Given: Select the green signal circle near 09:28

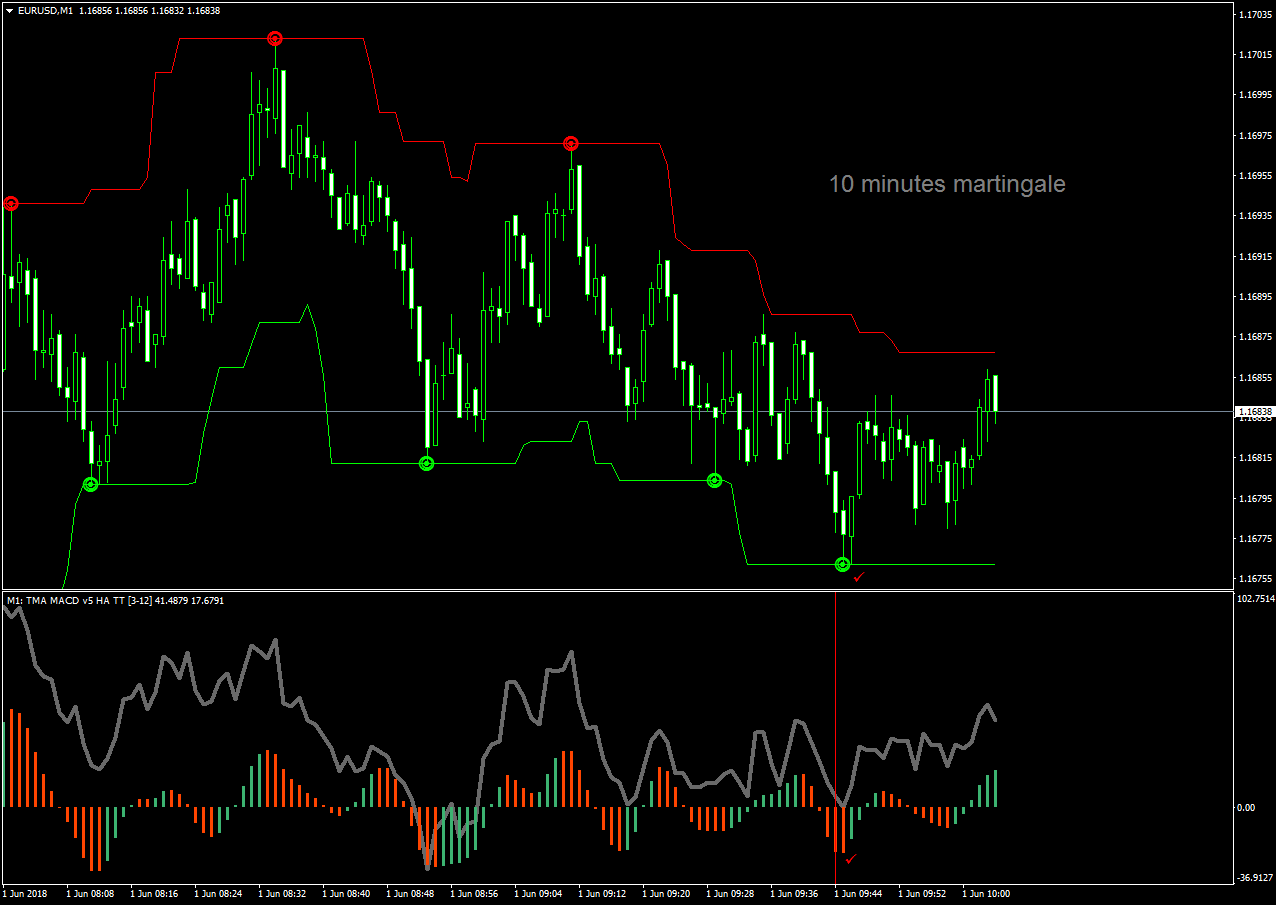Looking at the screenshot, I should pyautogui.click(x=714, y=480).
